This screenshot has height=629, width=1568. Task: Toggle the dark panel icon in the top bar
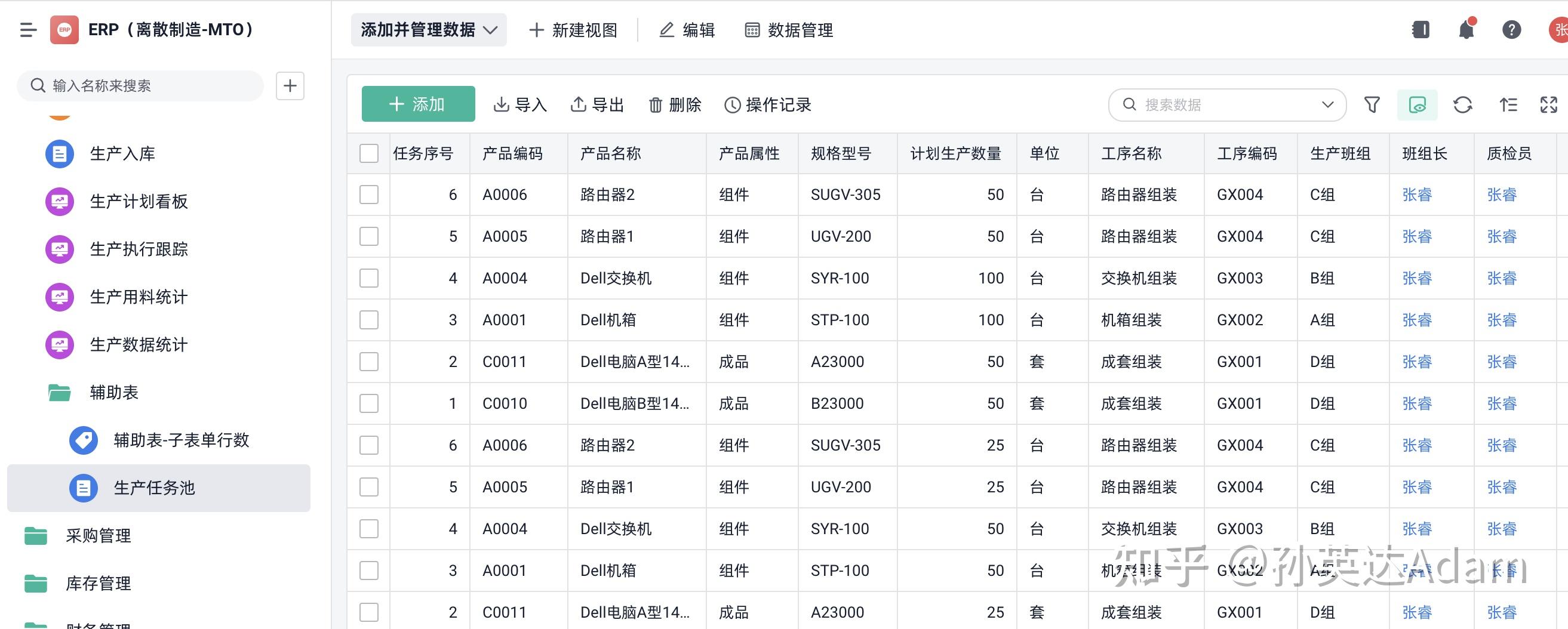coord(1421,30)
